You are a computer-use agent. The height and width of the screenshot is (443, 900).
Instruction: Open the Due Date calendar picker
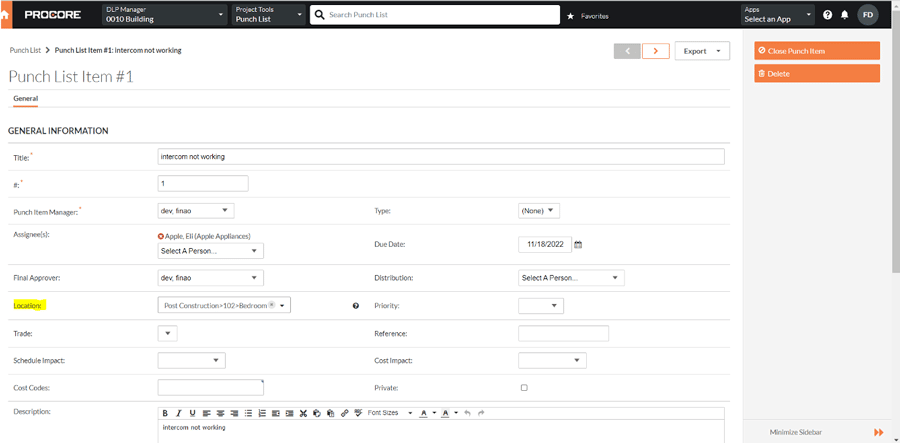[578, 244]
